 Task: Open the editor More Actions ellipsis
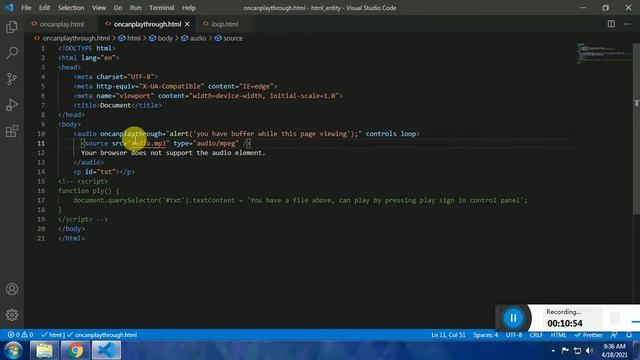(x=627, y=24)
